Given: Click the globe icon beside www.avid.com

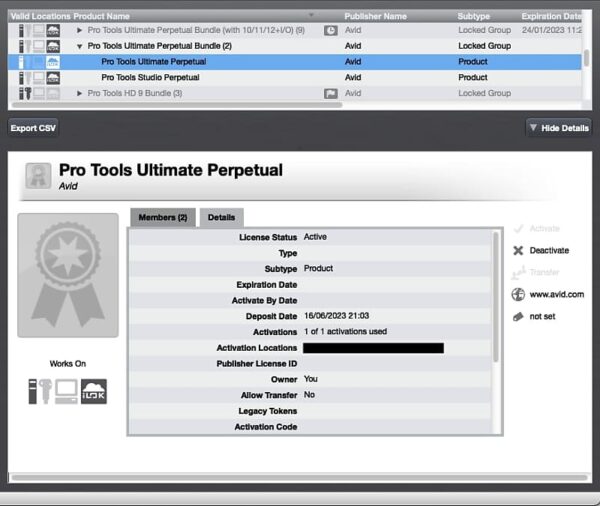Looking at the screenshot, I should coord(518,294).
